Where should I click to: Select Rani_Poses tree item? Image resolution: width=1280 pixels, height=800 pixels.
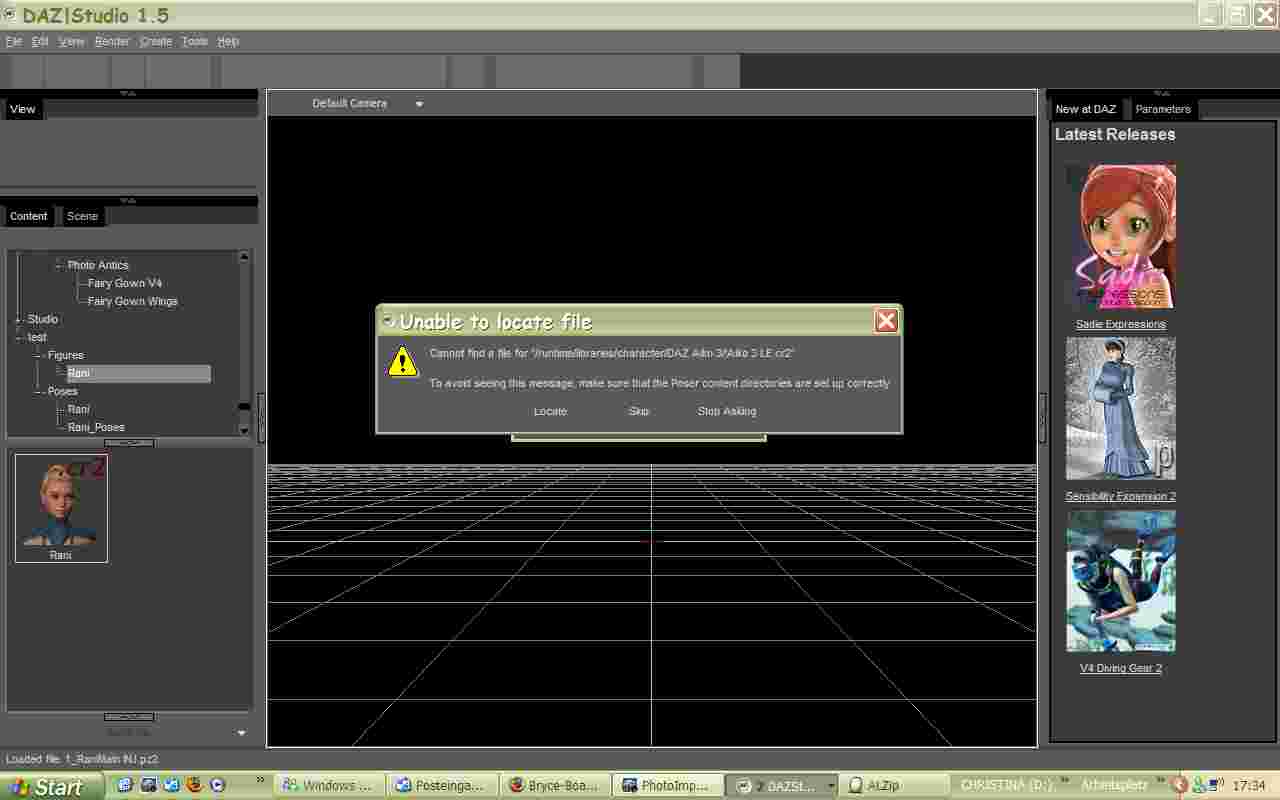point(96,427)
